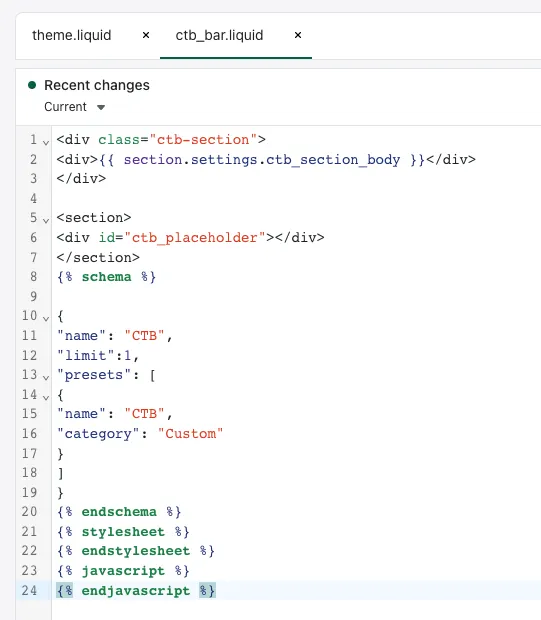The image size is (541, 620).
Task: Click line number 24 in the gutter
Action: point(30,590)
